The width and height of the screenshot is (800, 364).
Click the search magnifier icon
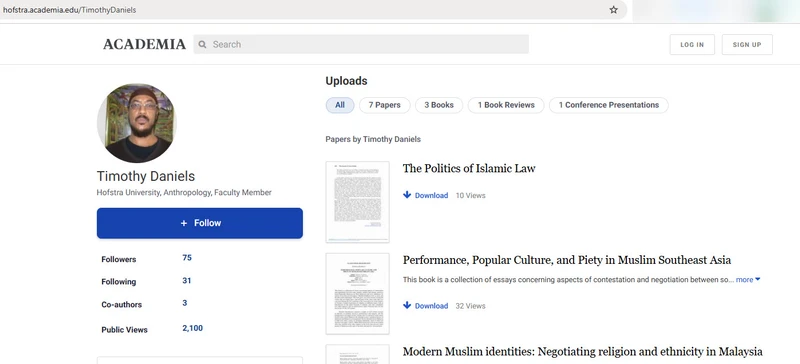click(203, 44)
